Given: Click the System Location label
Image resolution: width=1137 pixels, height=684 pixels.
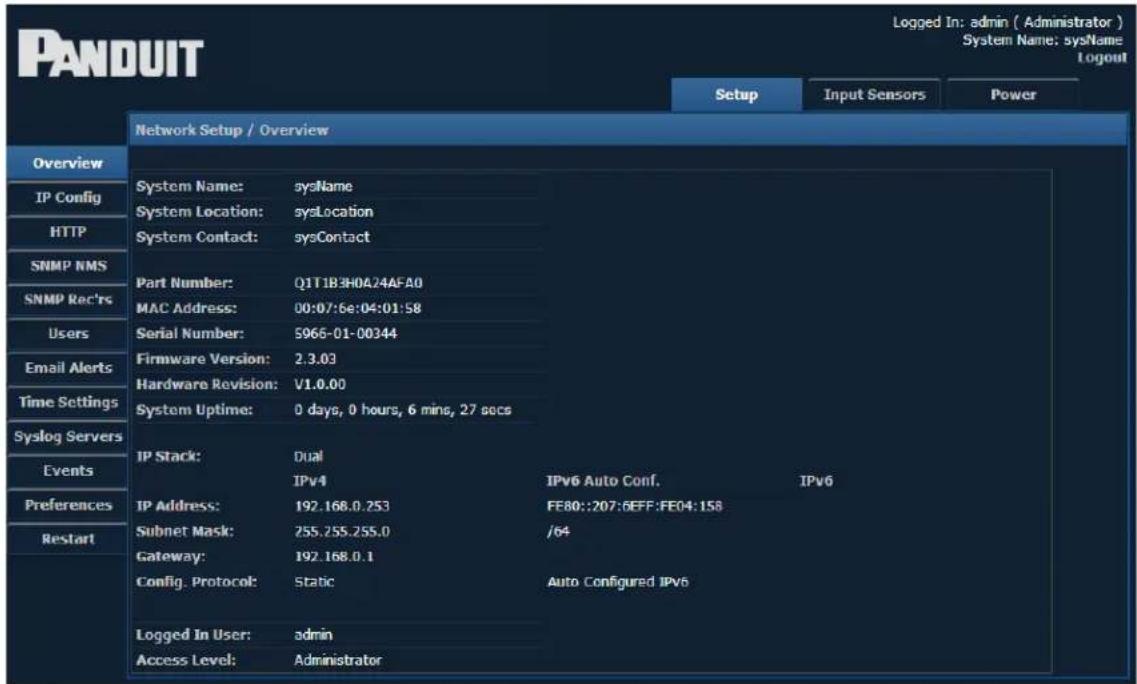Looking at the screenshot, I should (199, 212).
